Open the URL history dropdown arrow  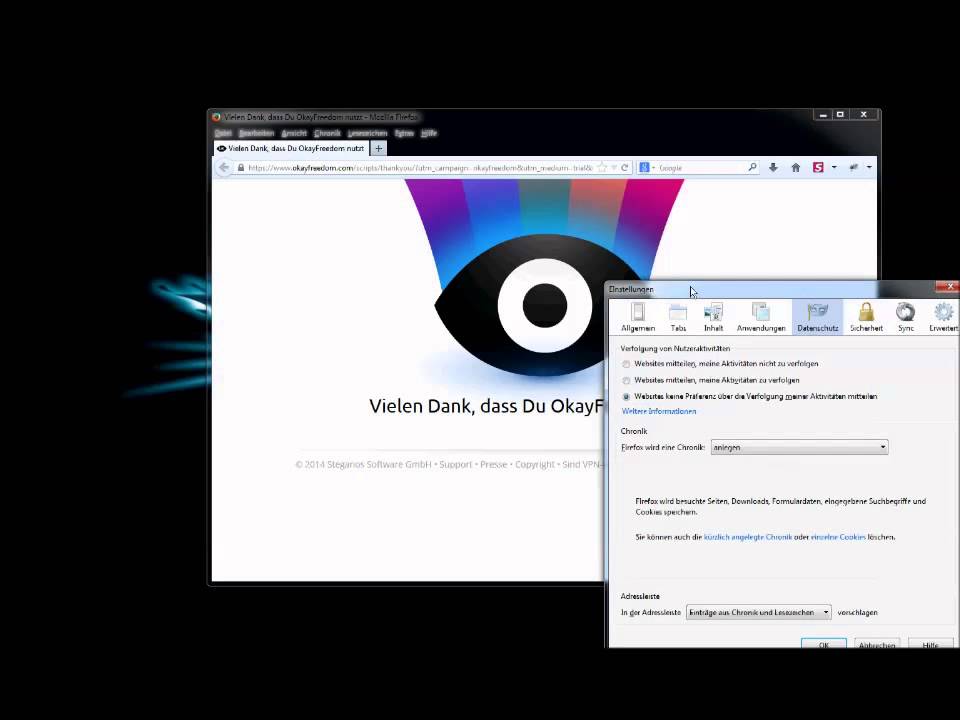[613, 168]
